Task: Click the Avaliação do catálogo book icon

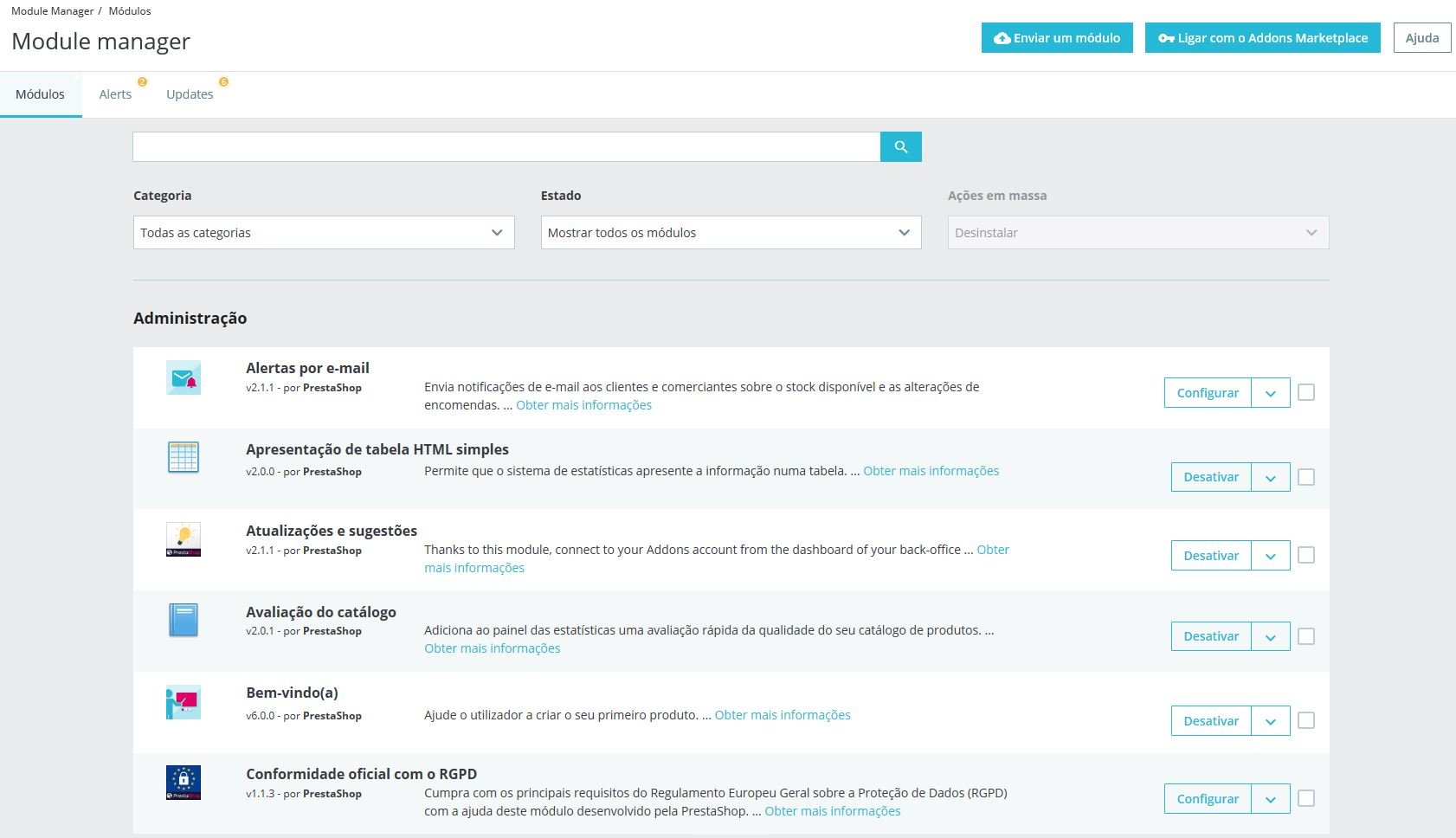Action: click(x=184, y=620)
